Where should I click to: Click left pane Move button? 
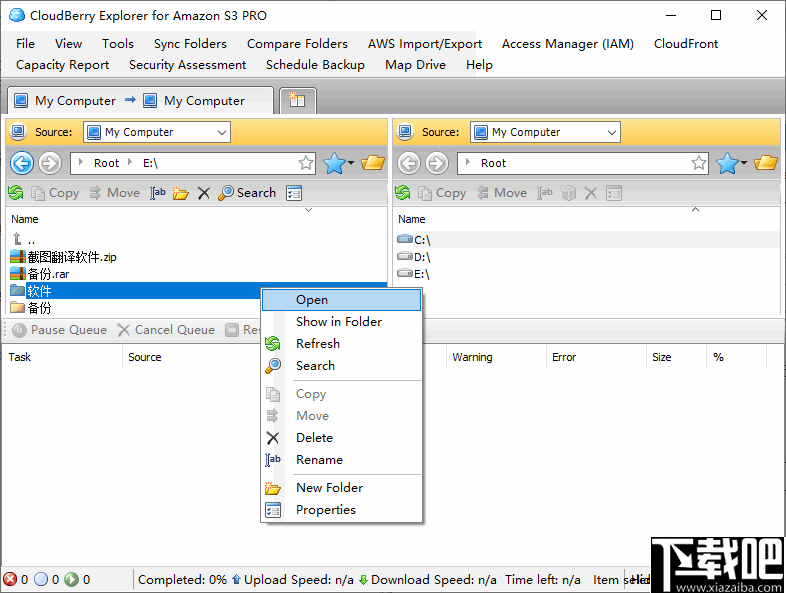tap(115, 193)
